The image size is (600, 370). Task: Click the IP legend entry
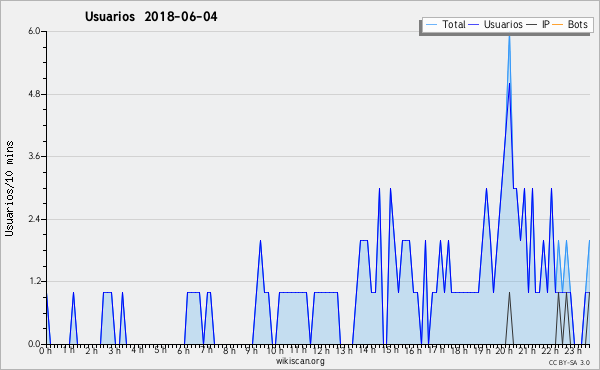[x=538, y=24]
